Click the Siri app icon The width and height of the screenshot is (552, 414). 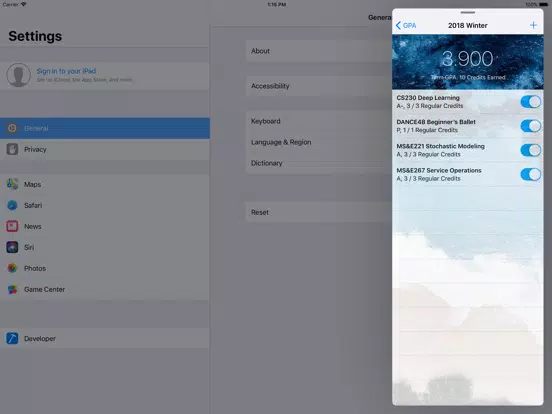click(x=12, y=247)
